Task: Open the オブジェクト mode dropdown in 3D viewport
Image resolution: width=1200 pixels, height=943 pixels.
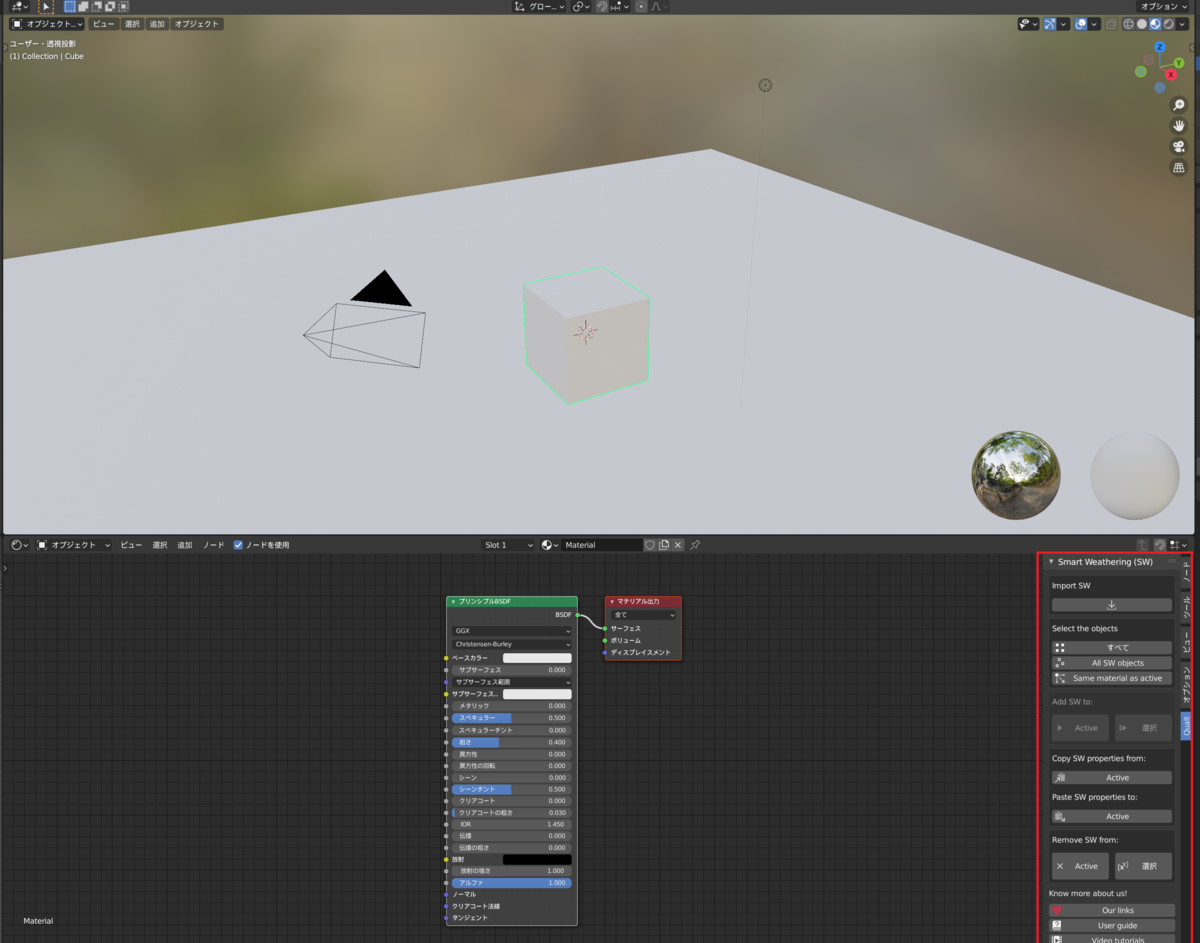Action: click(47, 24)
